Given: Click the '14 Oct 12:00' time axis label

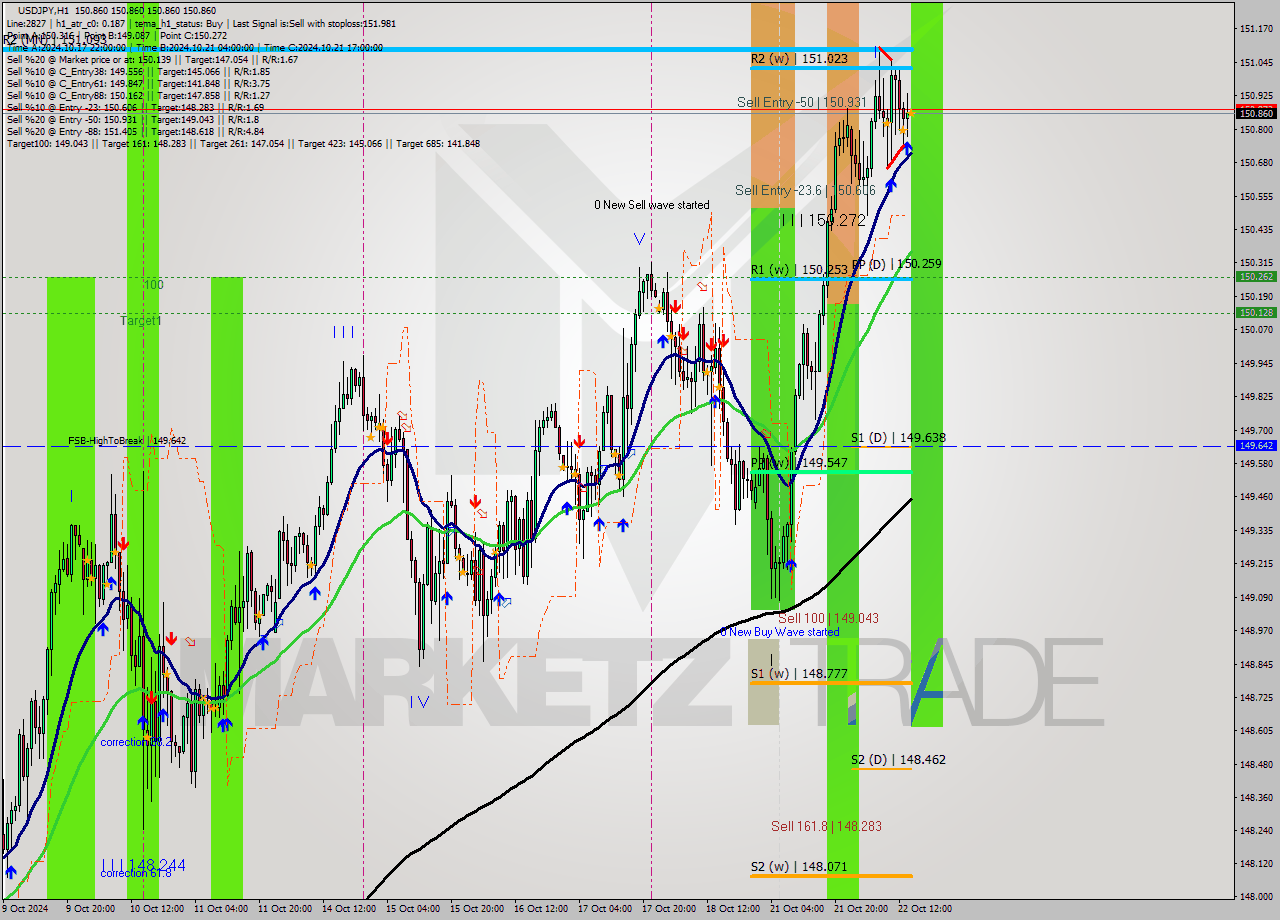Looking at the screenshot, I should click(x=349, y=909).
